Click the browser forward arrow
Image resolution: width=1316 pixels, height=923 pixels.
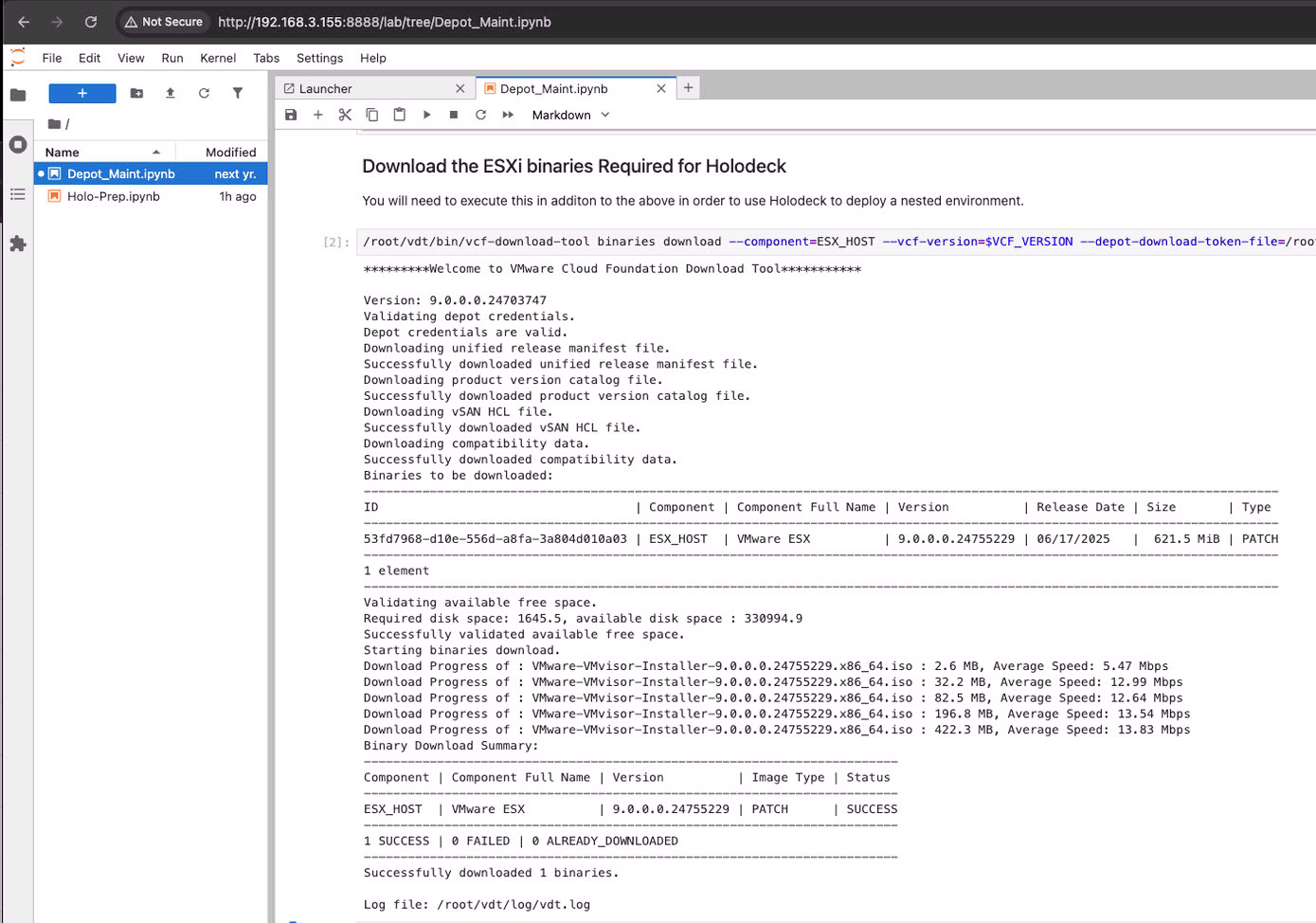tap(57, 22)
